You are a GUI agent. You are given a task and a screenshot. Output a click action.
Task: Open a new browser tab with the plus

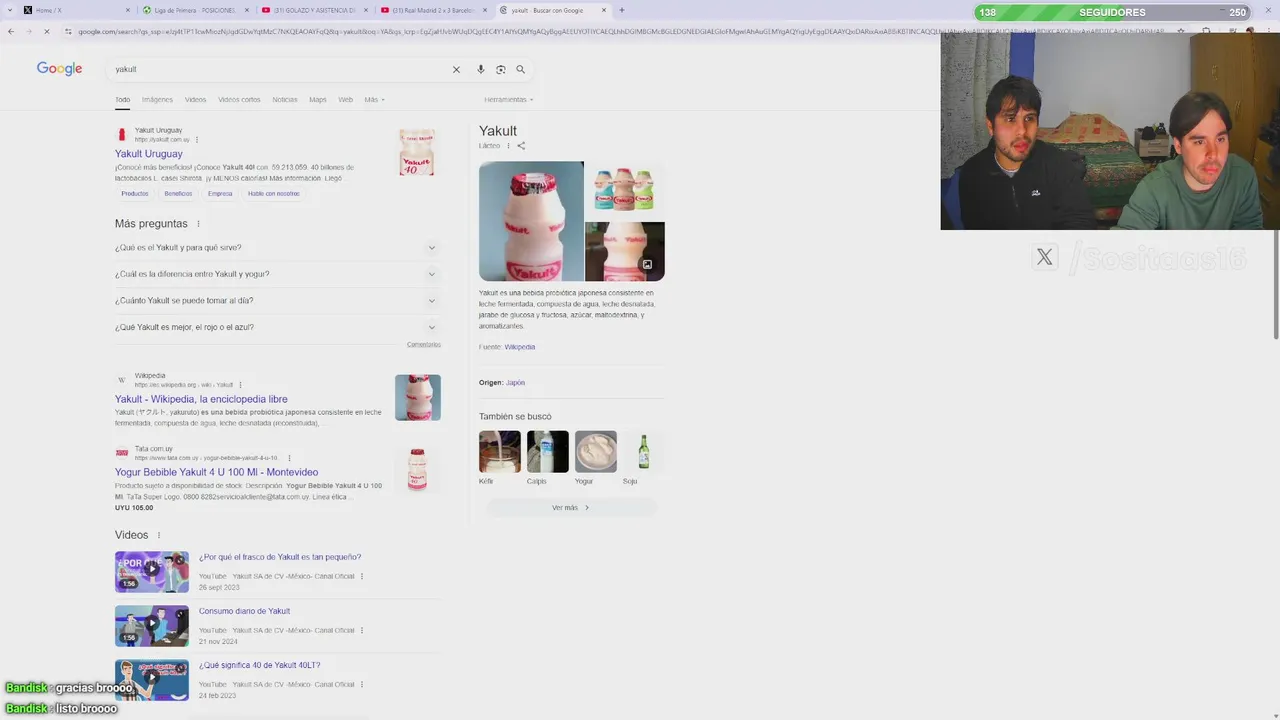pos(621,10)
